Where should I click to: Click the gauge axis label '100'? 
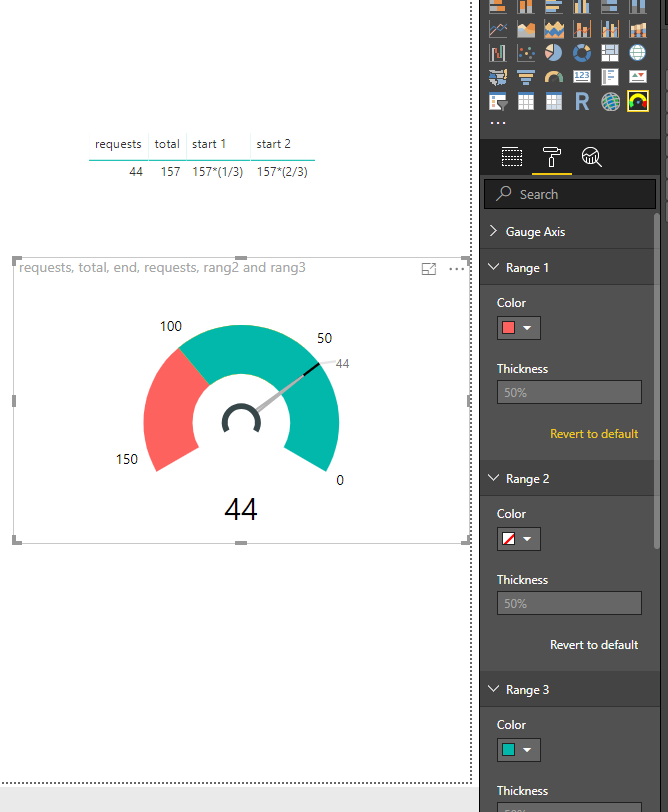171,326
